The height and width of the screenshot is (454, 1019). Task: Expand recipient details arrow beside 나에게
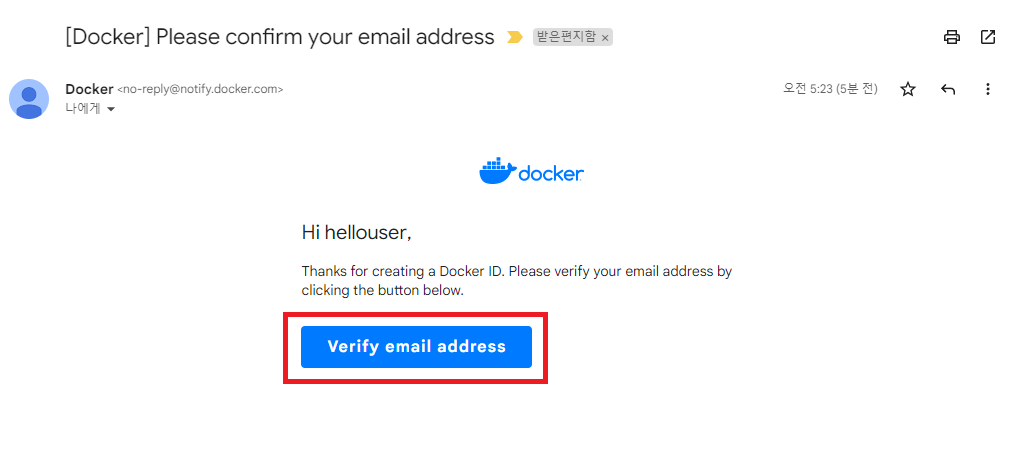tap(111, 109)
